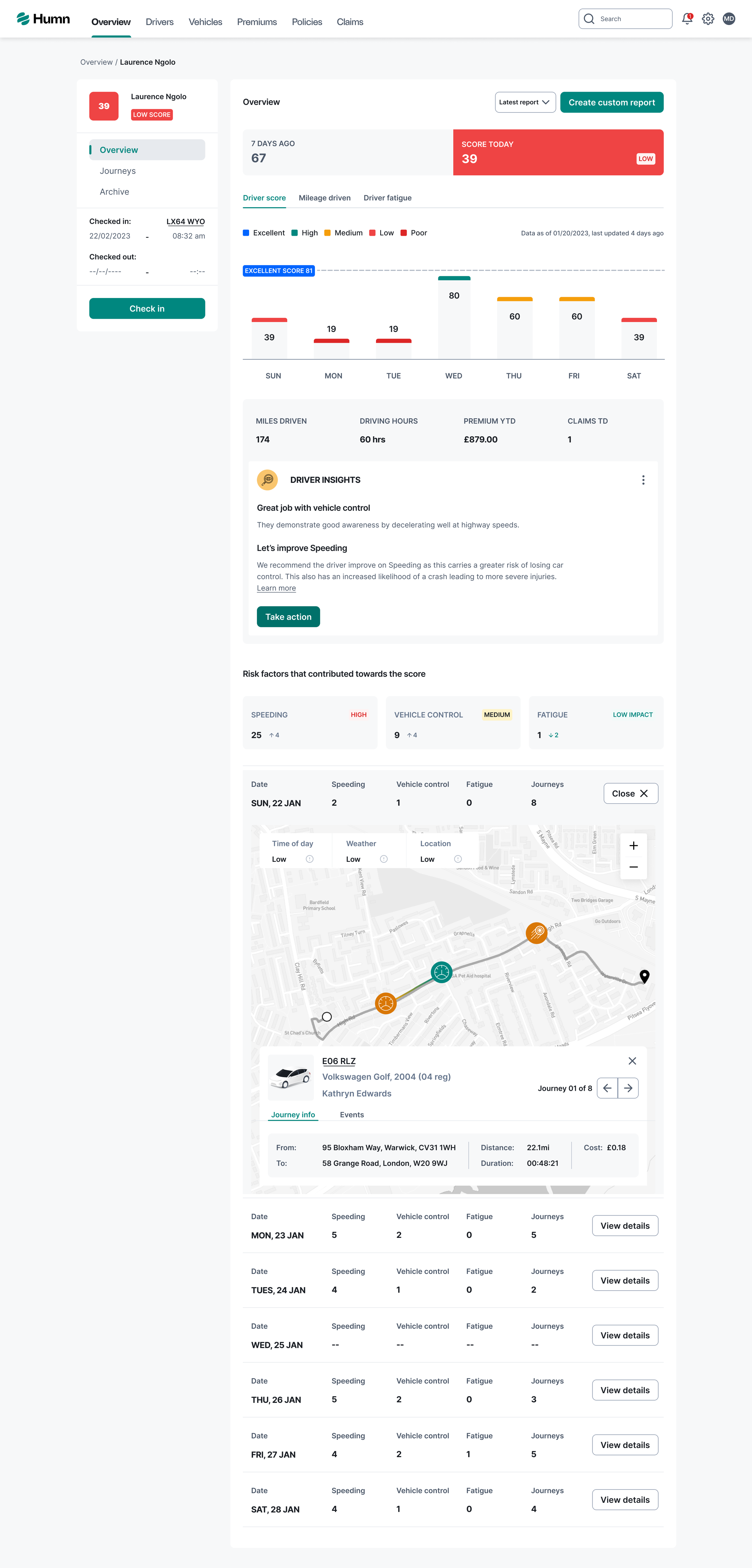Expand Monday 23 Jan View details
Image resolution: width=752 pixels, height=1568 pixels.
[625, 1226]
